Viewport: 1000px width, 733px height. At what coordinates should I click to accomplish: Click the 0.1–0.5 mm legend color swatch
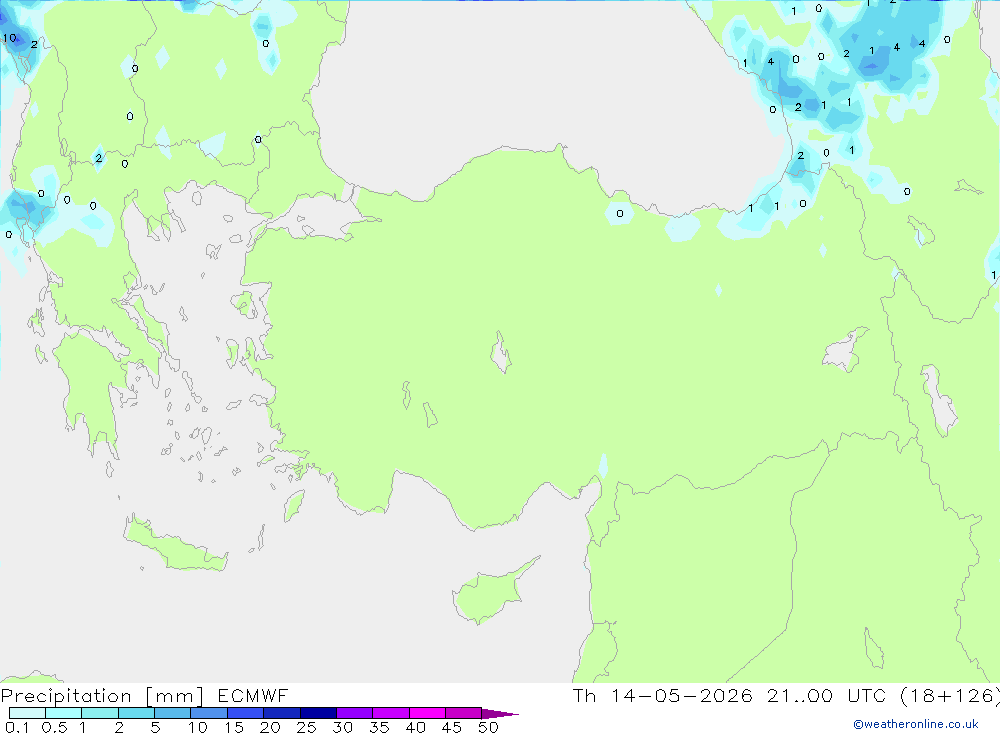(x=27, y=713)
